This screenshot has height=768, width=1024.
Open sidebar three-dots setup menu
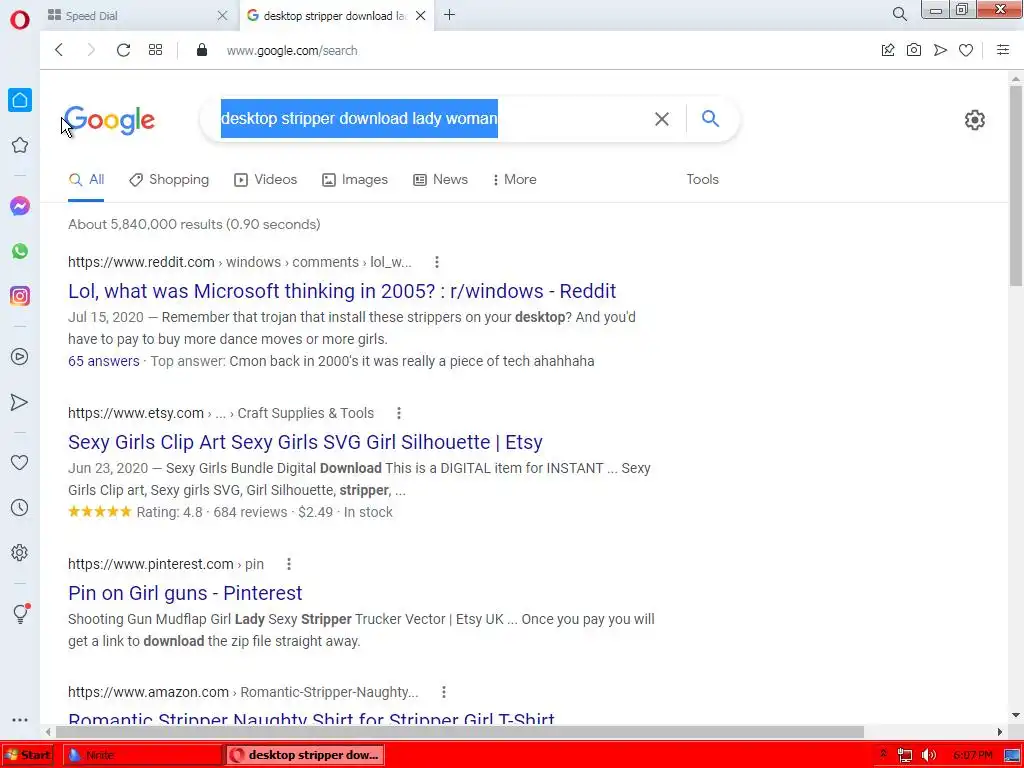20,720
